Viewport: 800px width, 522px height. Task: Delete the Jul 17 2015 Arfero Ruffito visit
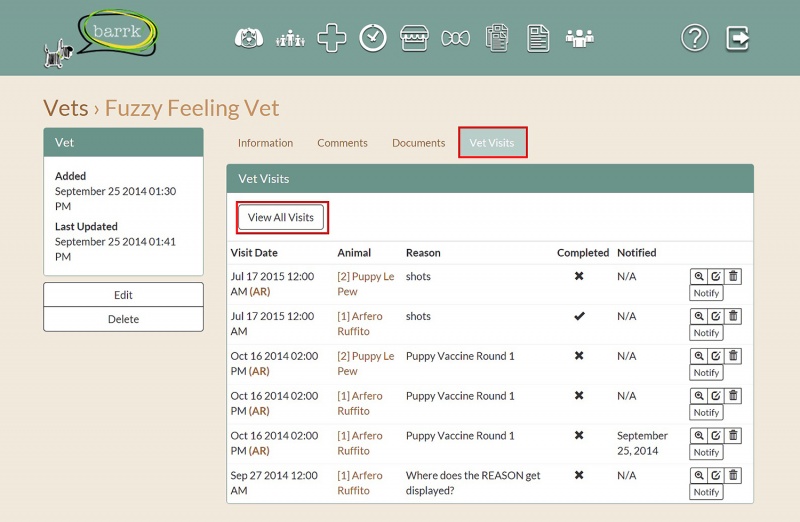click(733, 316)
